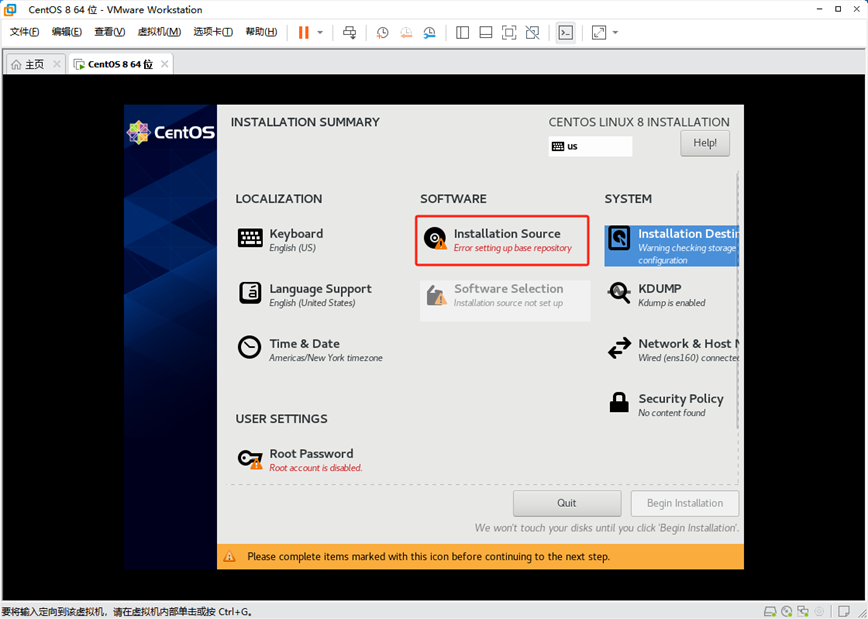868x619 pixels.
Task: Click the Time & Date clock icon
Action: [x=249, y=348]
